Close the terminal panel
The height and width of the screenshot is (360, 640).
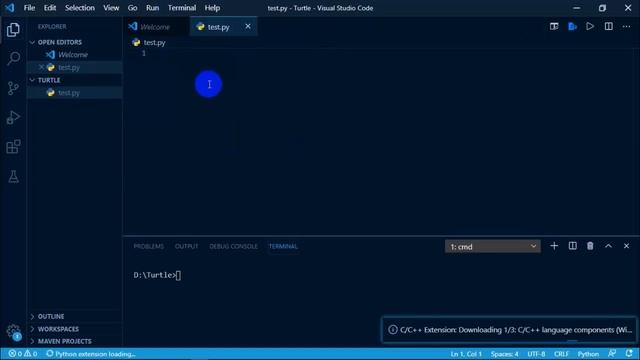[626, 246]
